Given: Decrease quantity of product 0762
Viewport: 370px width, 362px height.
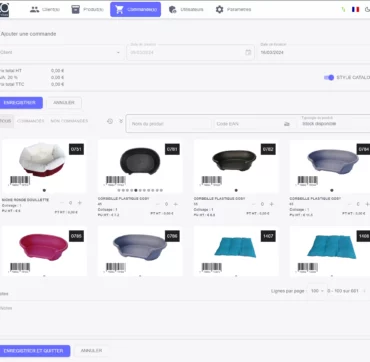Looking at the screenshot, I should [x=254, y=204].
